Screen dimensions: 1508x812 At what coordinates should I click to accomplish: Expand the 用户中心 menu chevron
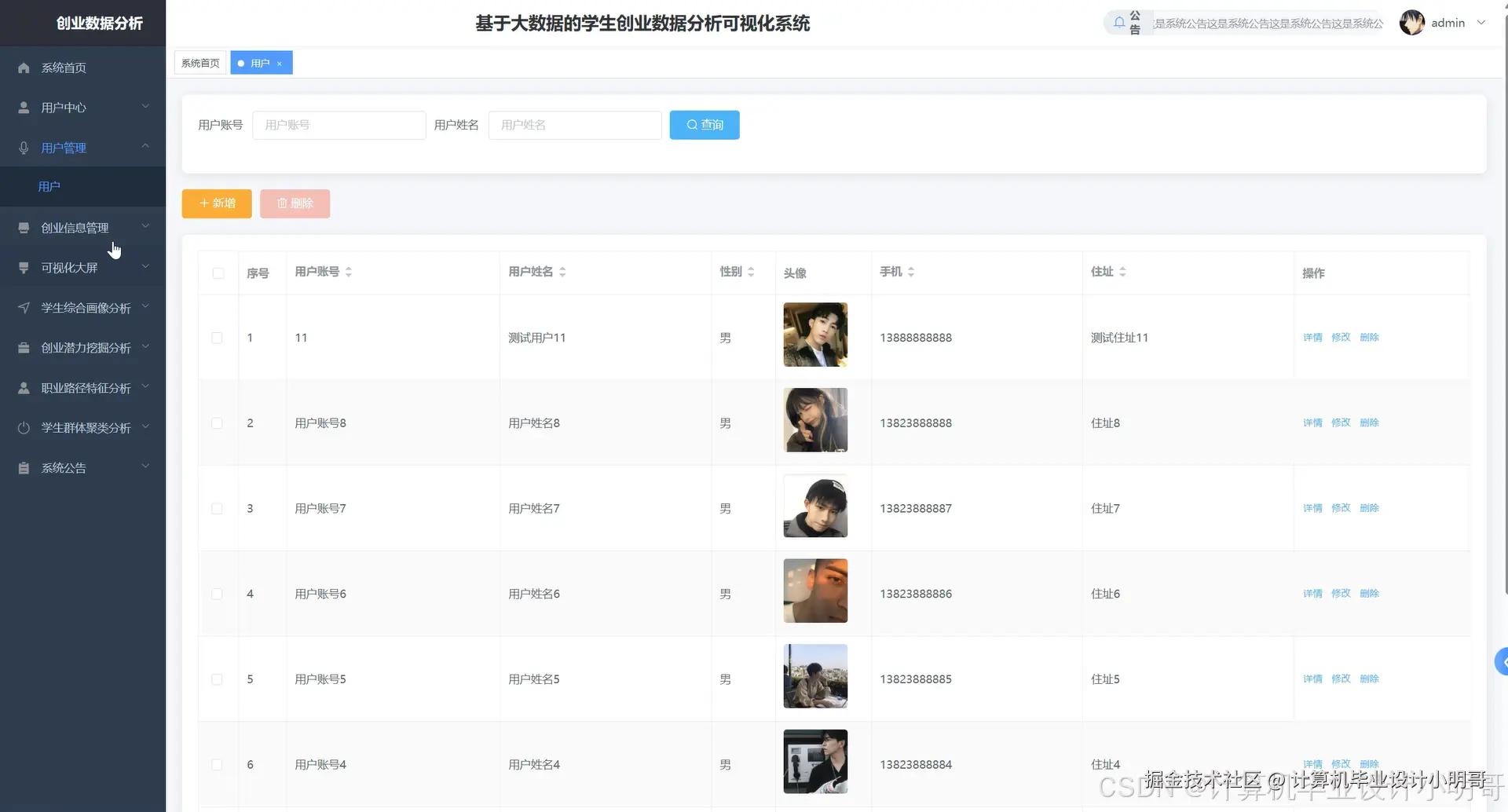pos(145,106)
